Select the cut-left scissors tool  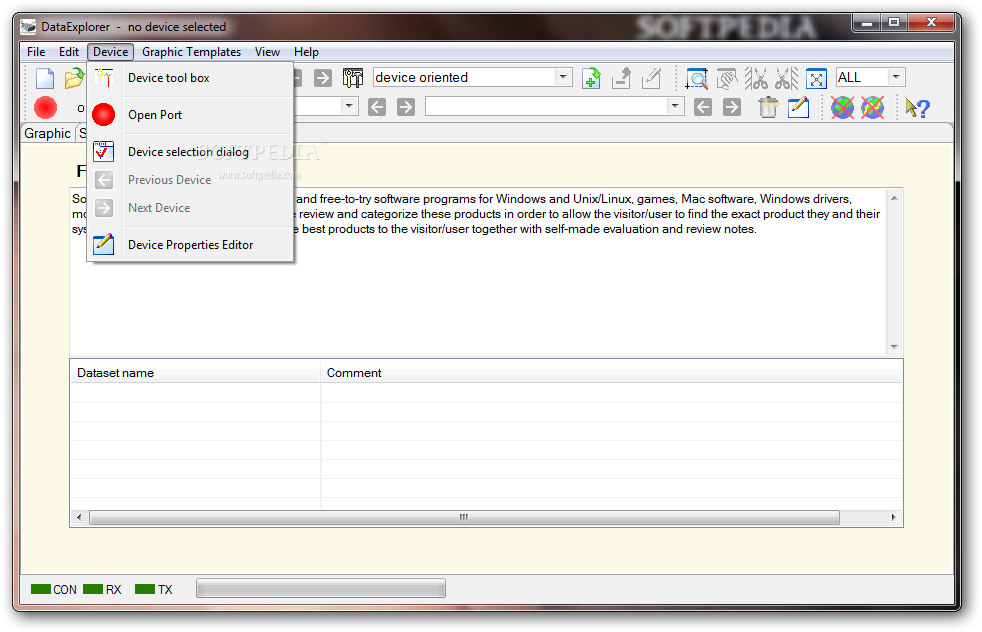click(757, 78)
